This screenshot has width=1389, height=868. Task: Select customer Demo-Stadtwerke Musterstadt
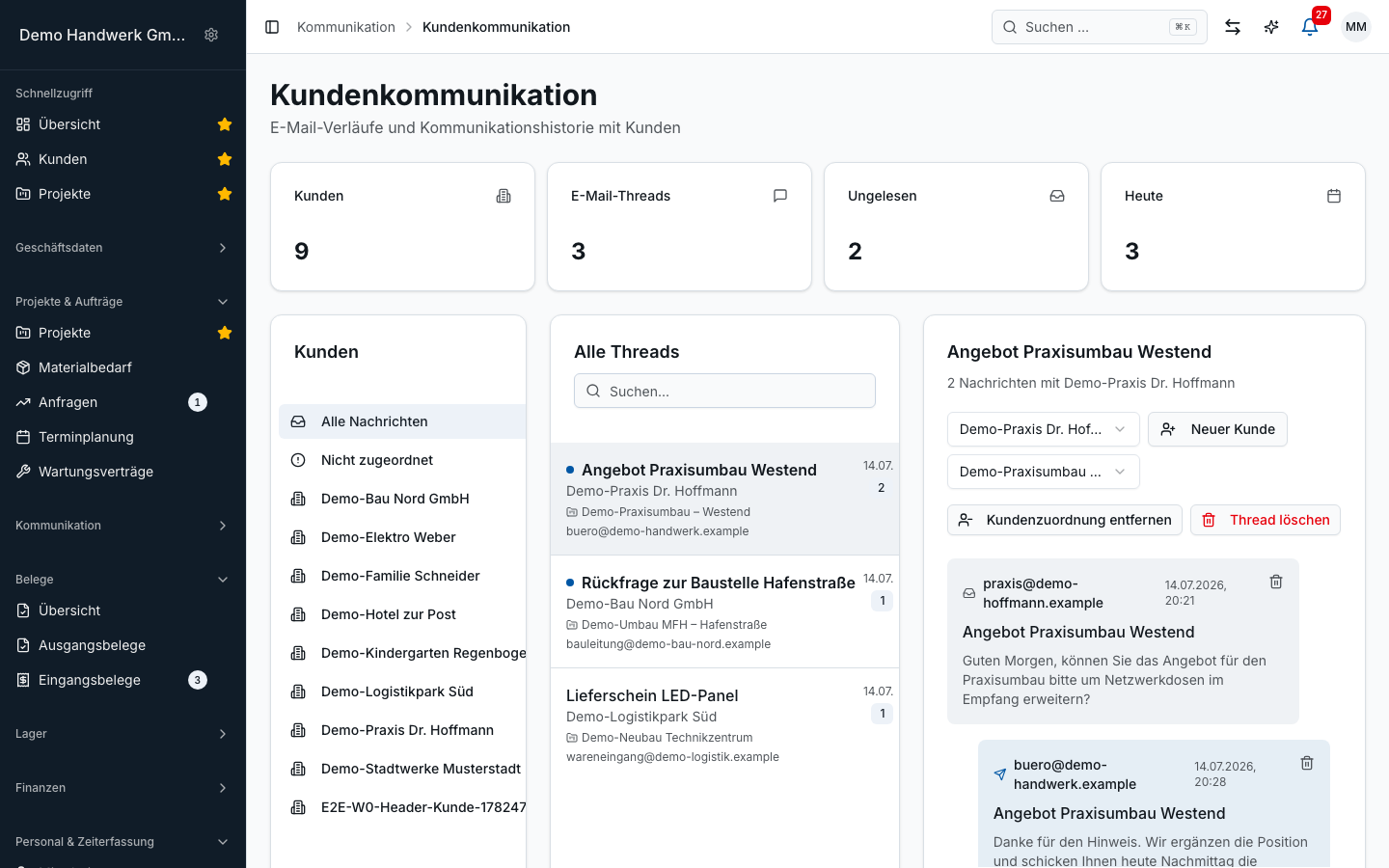coord(402,769)
